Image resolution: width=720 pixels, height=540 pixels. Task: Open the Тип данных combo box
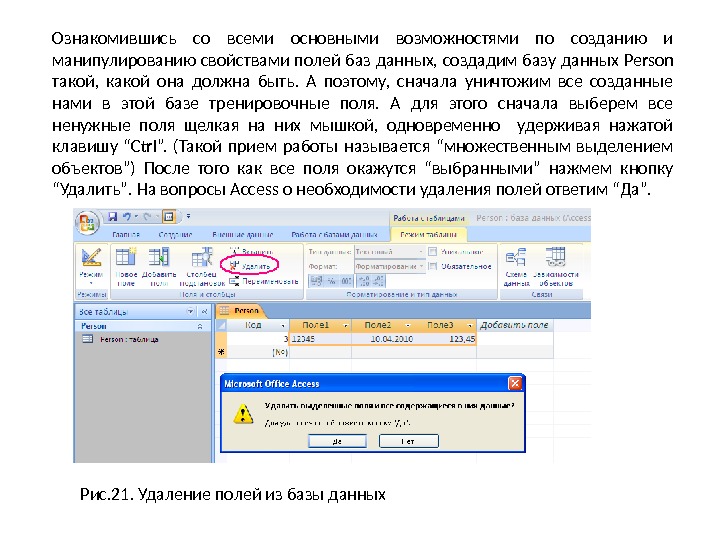pos(389,252)
